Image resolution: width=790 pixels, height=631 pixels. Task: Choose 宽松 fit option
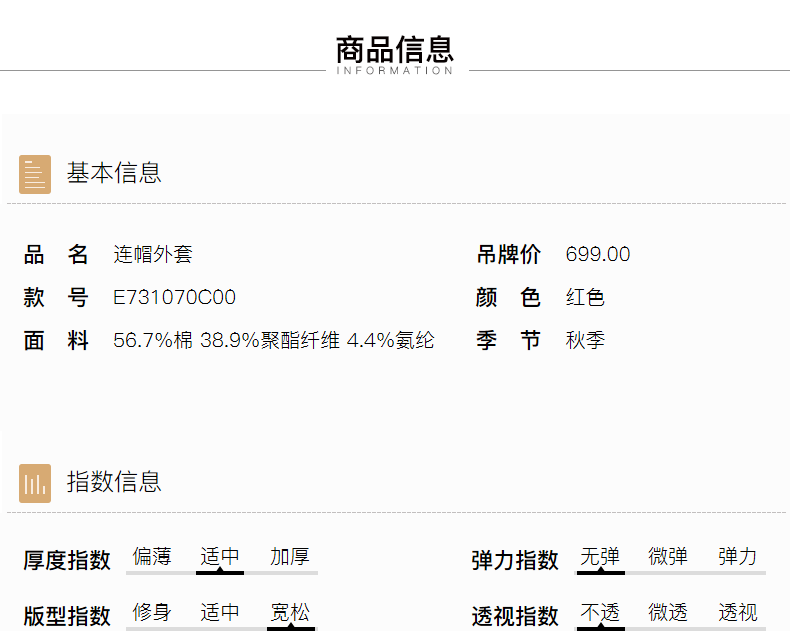[x=290, y=612]
